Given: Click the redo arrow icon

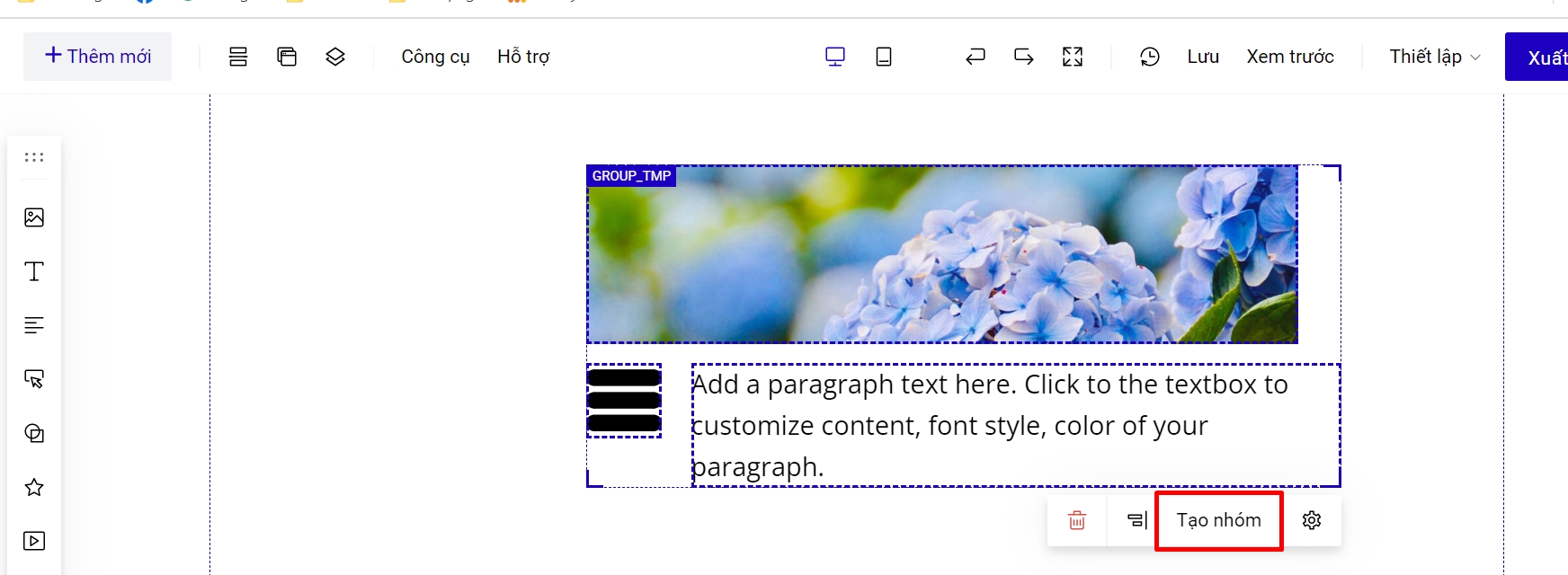Looking at the screenshot, I should coord(1024,57).
